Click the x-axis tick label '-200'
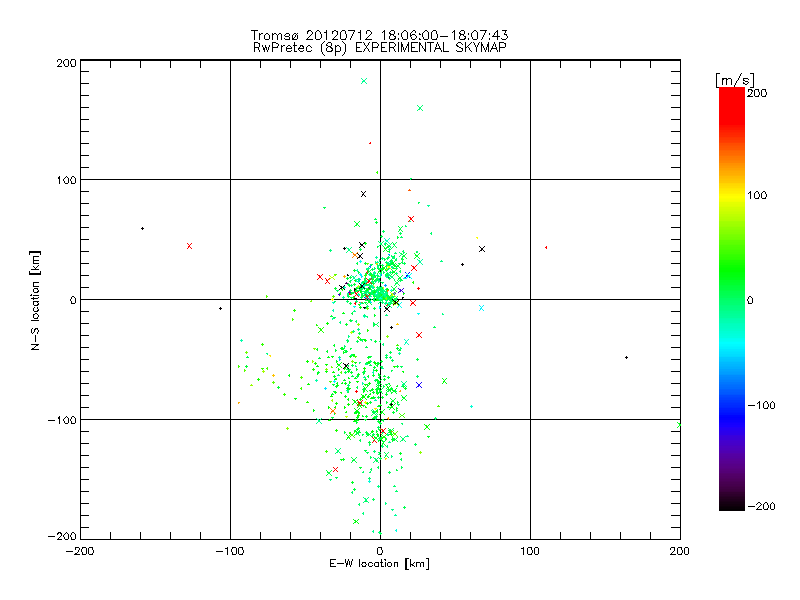800x600 pixels. click(x=80, y=551)
